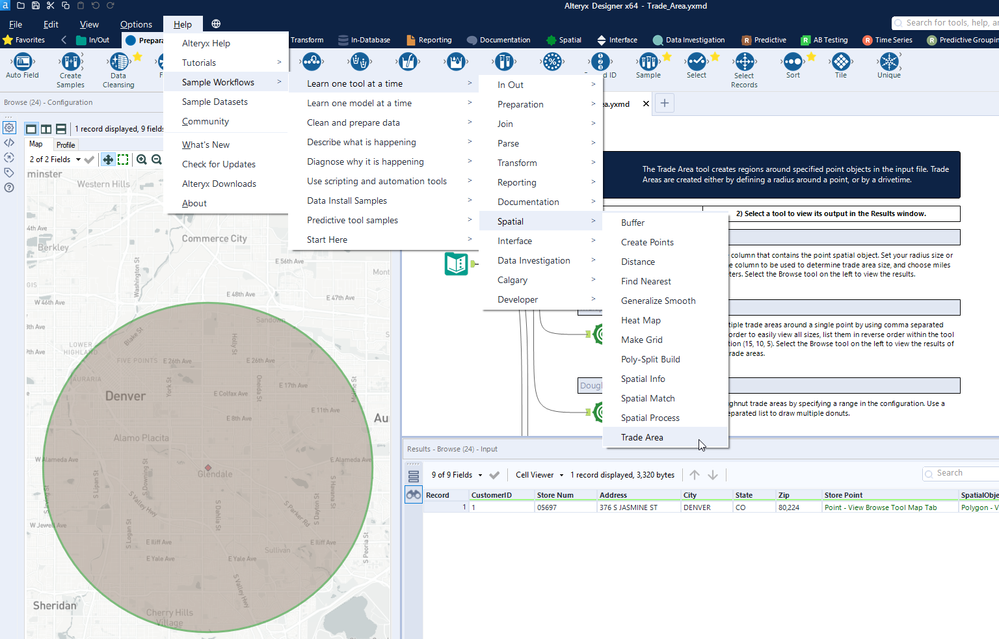Click Check for Updates in Help menu
This screenshot has height=639, width=999.
(218, 164)
